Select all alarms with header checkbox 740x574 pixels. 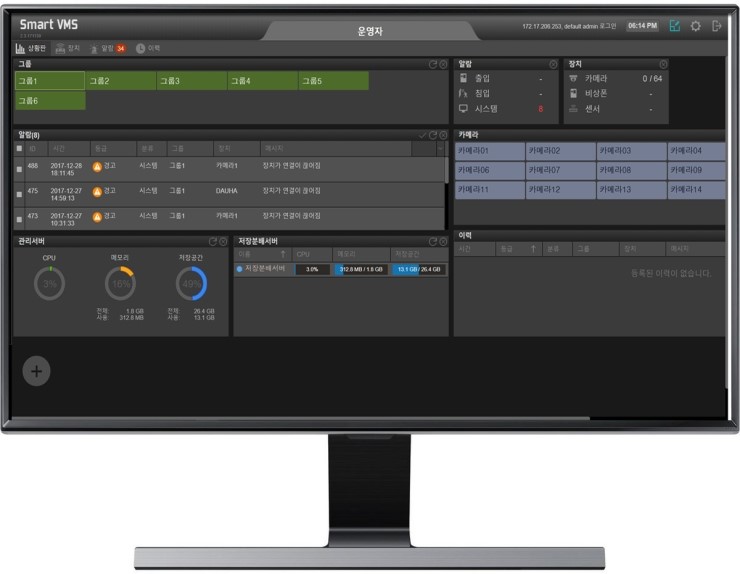coord(19,148)
